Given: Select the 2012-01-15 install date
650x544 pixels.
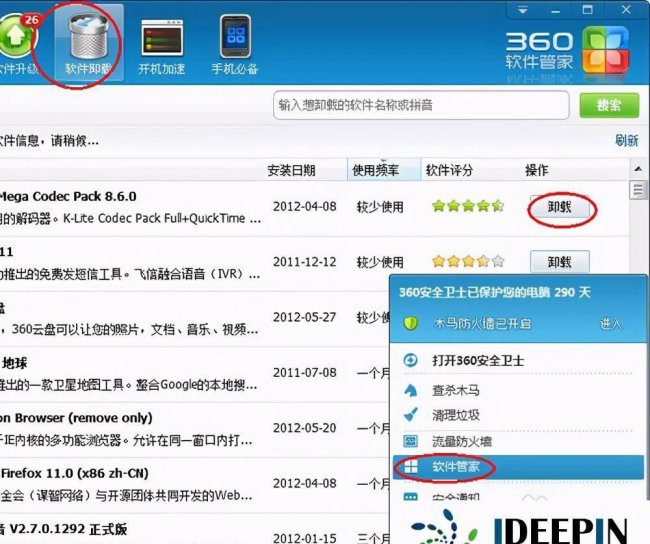Looking at the screenshot, I should 305,538.
